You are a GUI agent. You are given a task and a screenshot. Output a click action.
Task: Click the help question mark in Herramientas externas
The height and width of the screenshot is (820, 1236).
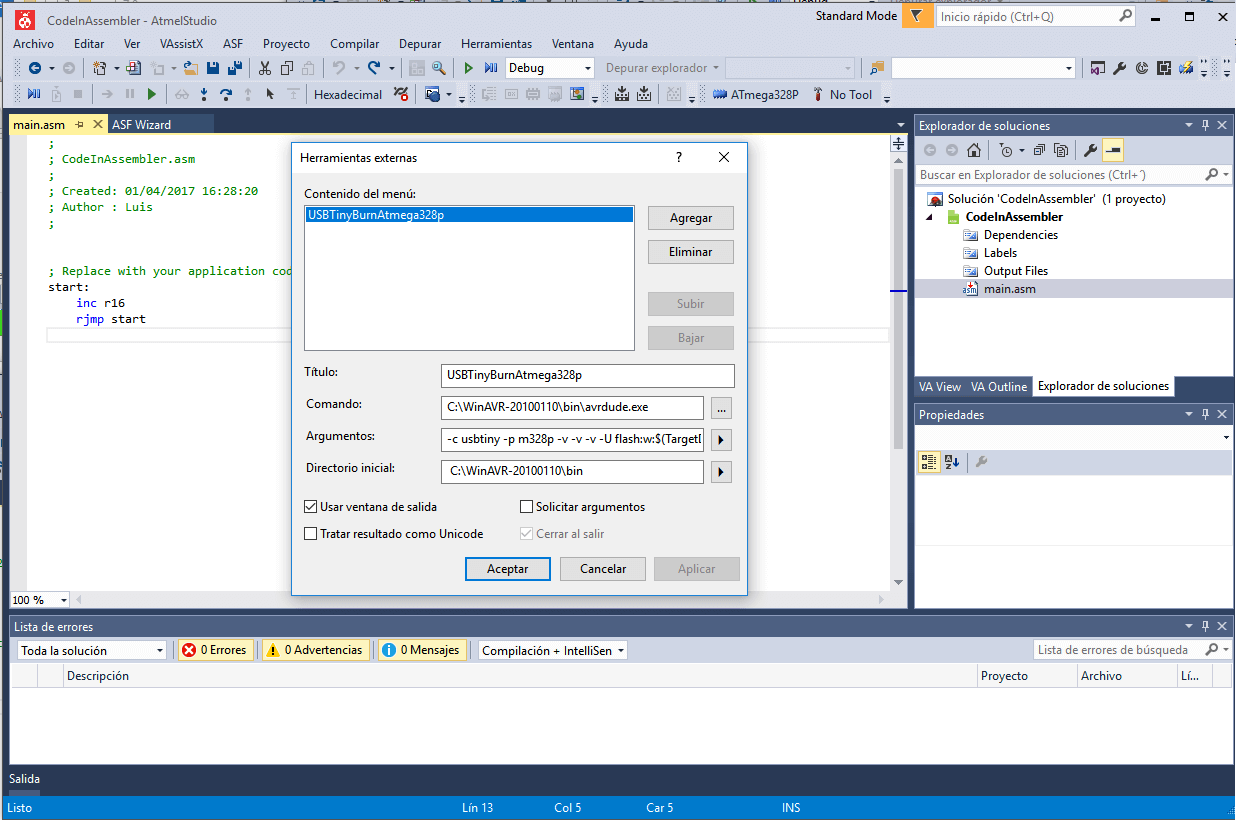[679, 158]
